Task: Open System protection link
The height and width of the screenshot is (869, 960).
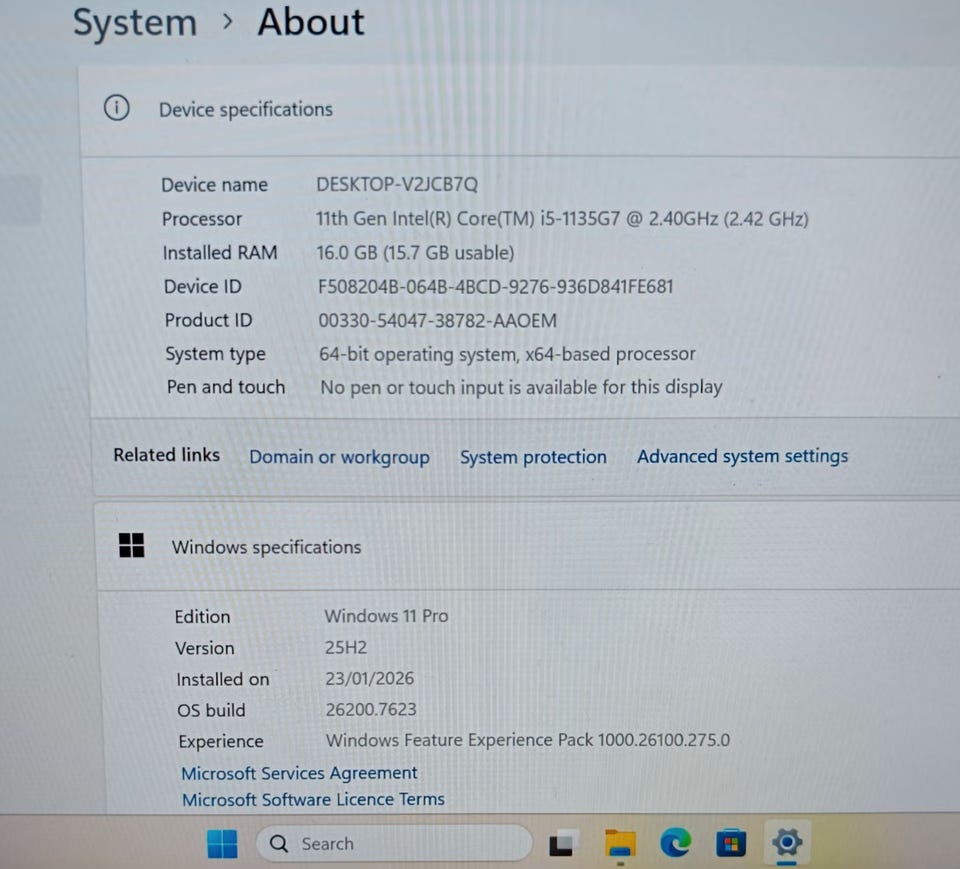Action: 533,457
